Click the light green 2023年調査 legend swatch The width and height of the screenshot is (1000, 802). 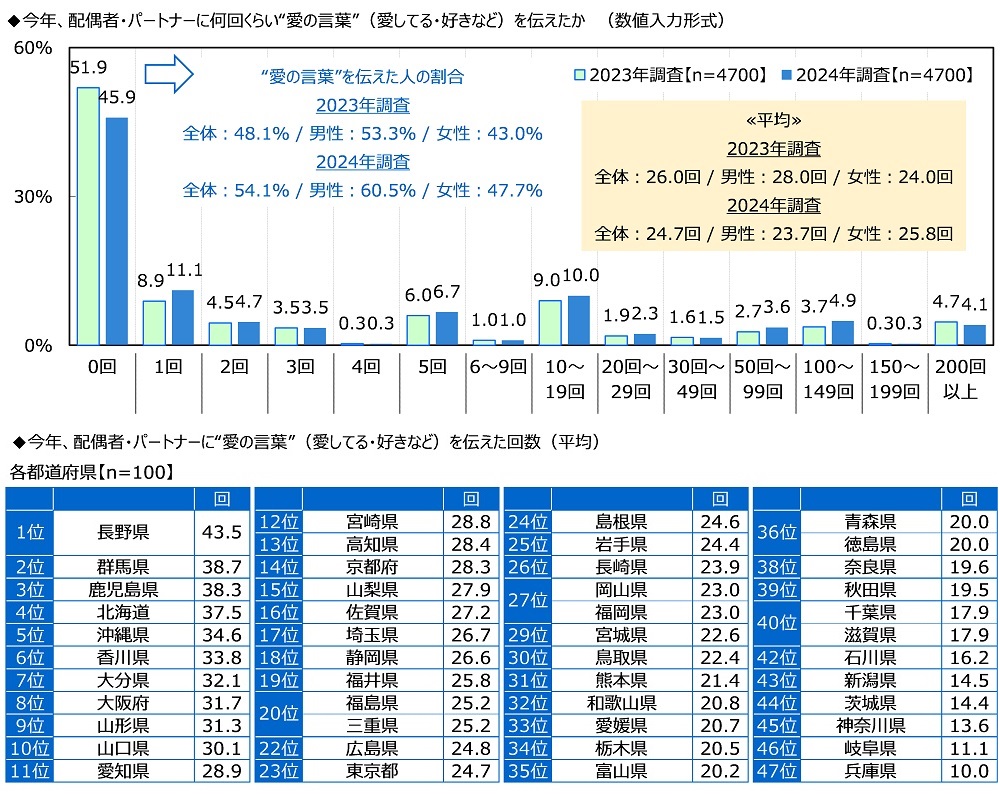578,75
